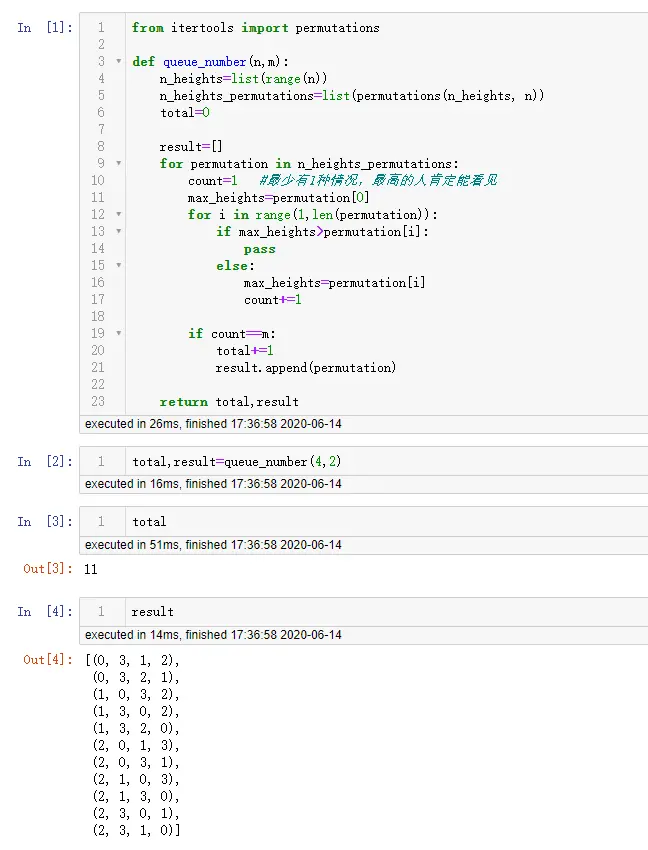
Task: Fold the if max_heights block at line 13
Action: 119,232
